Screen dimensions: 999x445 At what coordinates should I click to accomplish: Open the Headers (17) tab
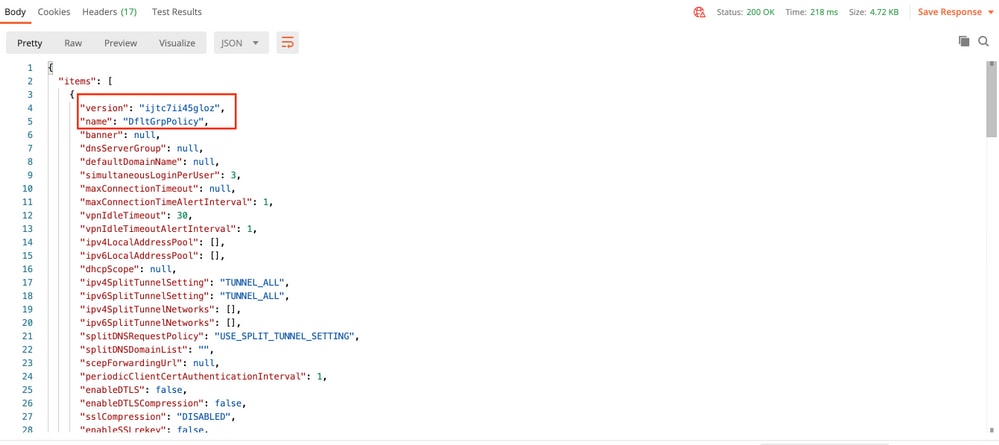click(x=109, y=12)
